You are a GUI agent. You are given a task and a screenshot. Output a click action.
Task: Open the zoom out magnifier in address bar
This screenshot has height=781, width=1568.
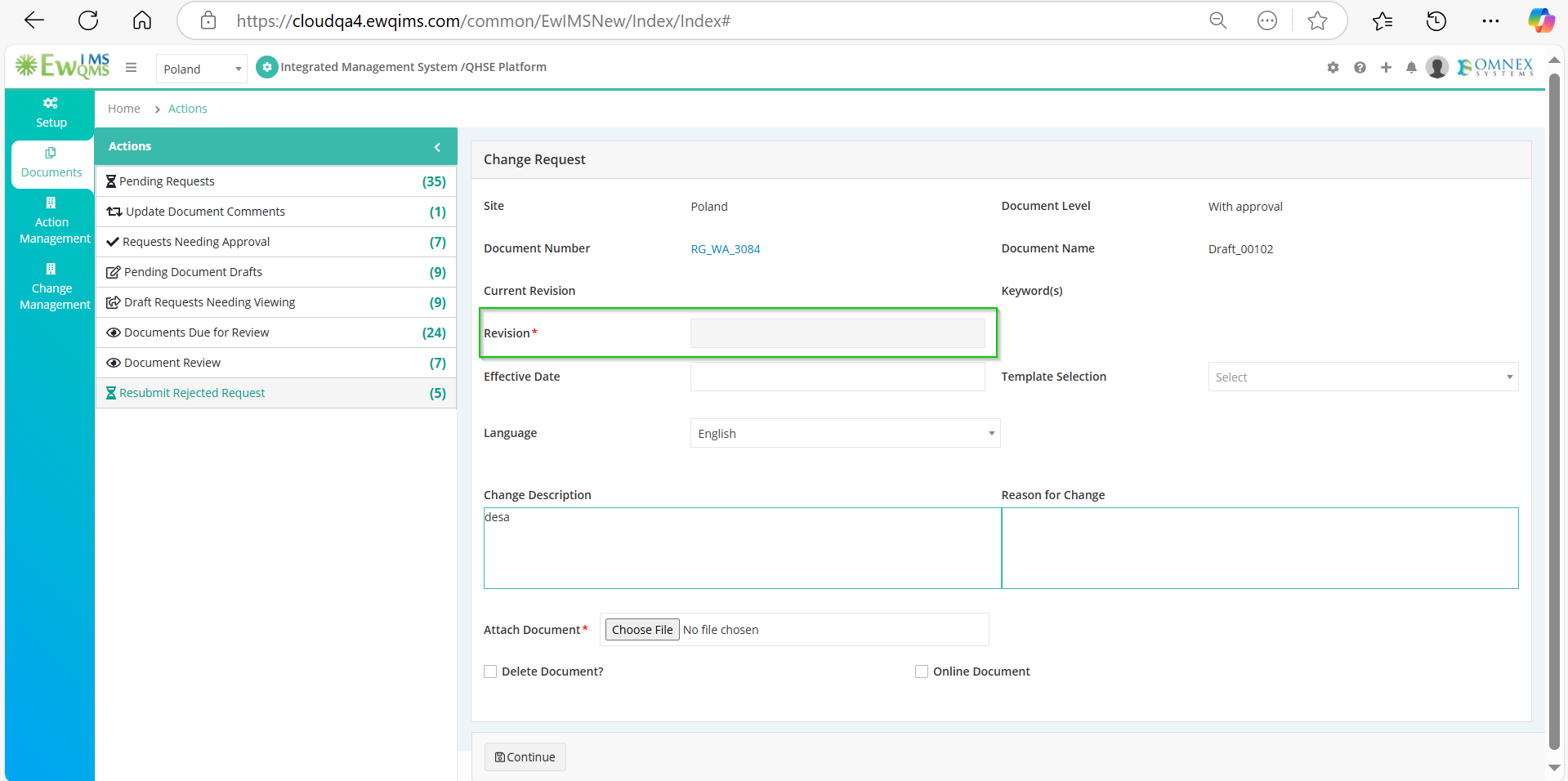(x=1218, y=20)
